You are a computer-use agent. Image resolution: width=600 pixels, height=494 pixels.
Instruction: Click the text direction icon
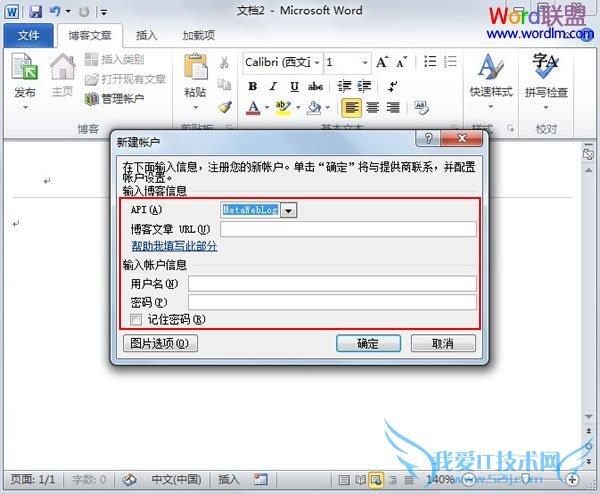point(393,86)
